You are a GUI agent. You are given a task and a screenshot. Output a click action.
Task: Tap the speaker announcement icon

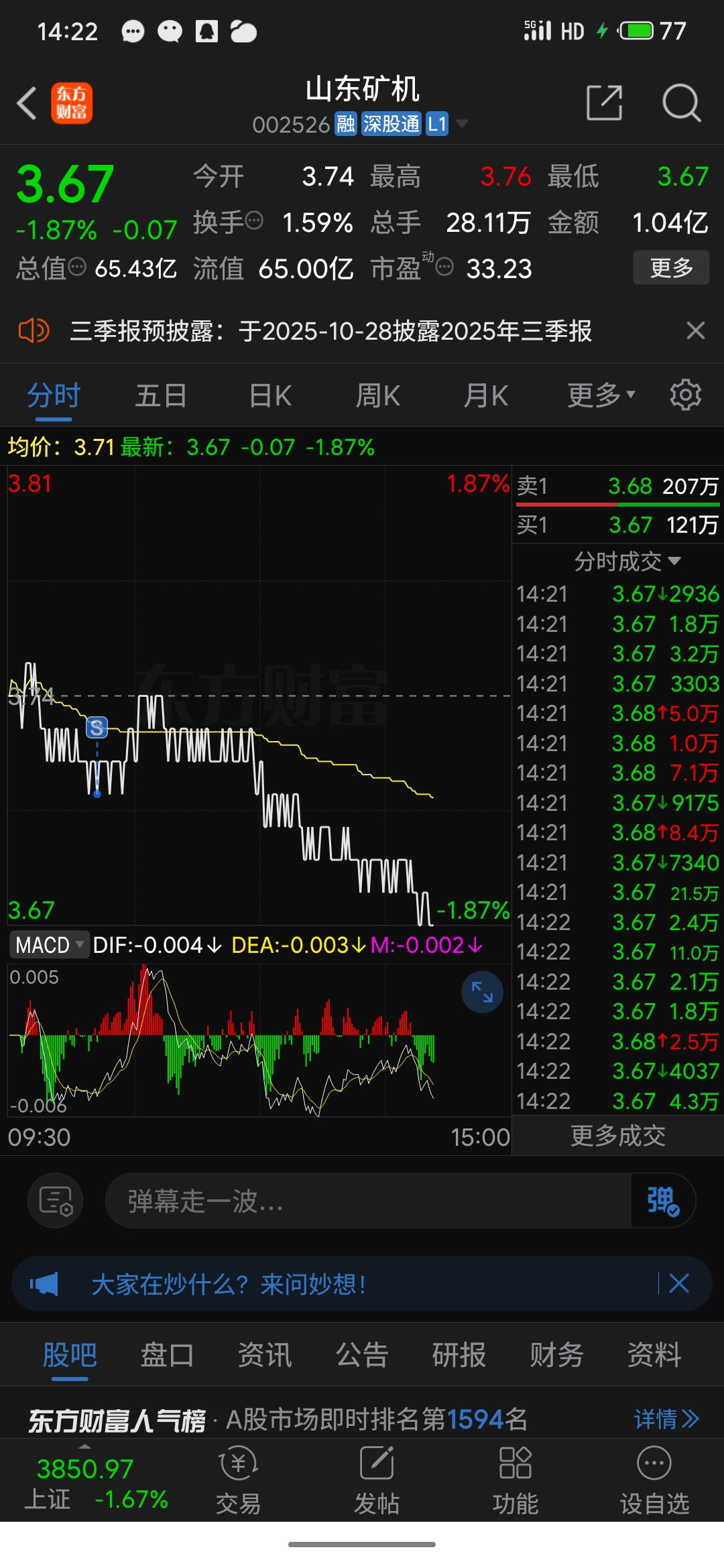(x=34, y=331)
